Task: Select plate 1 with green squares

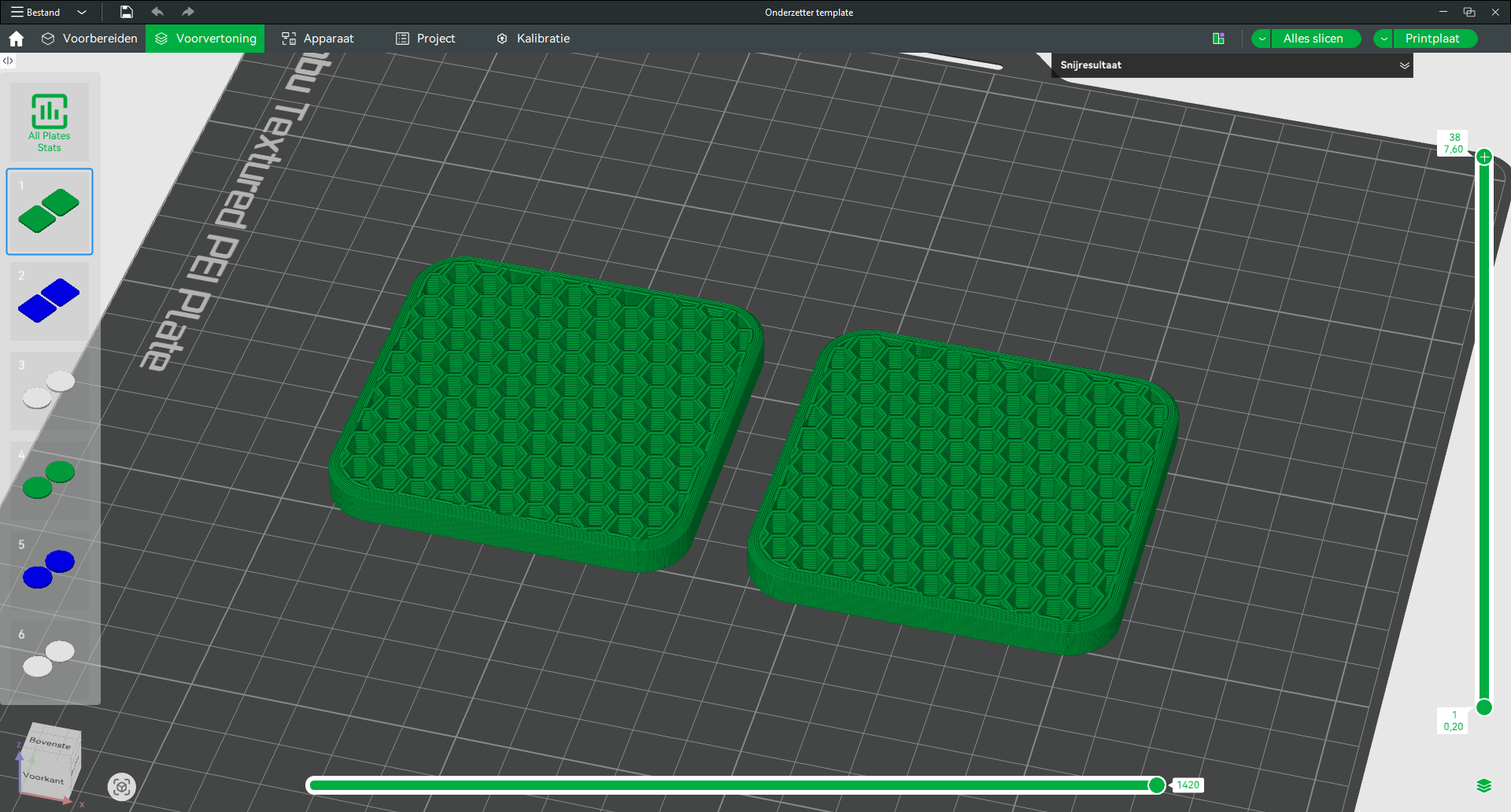Action: point(50,212)
